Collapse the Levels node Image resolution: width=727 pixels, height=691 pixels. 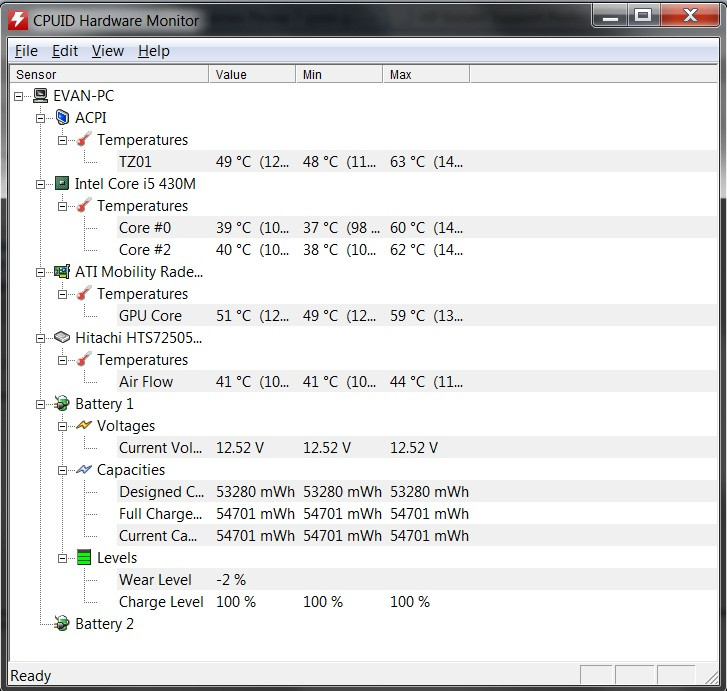click(x=62, y=558)
